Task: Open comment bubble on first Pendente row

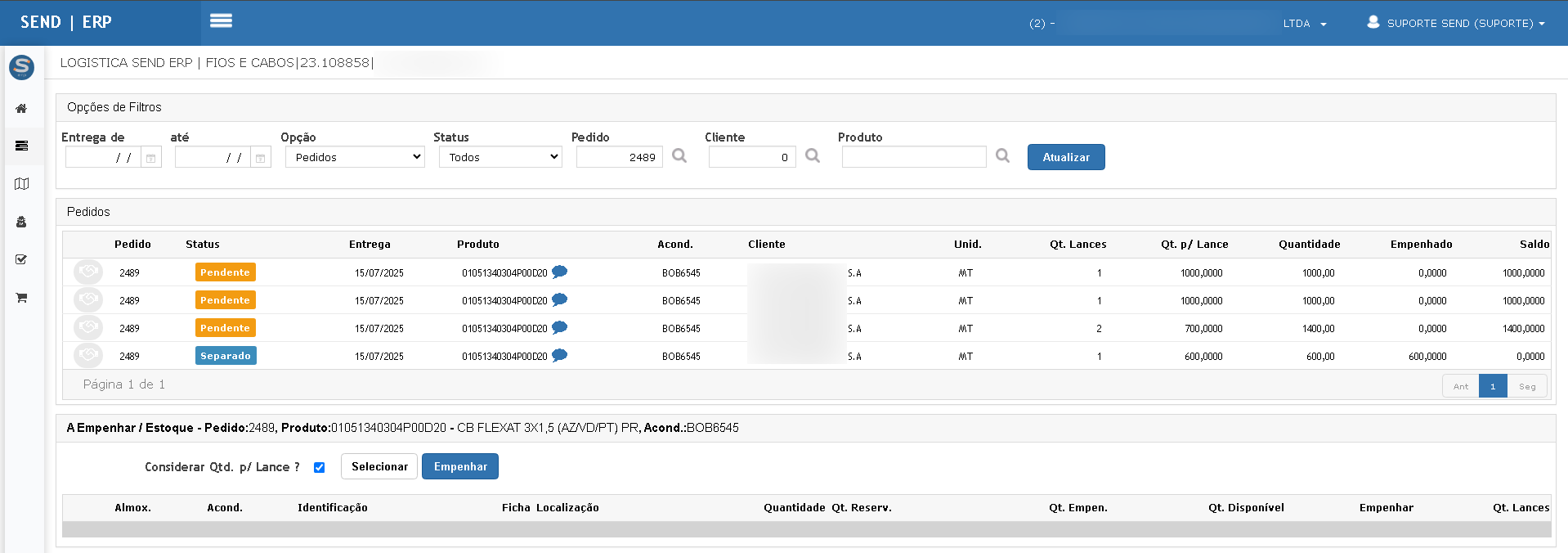Action: [x=559, y=272]
